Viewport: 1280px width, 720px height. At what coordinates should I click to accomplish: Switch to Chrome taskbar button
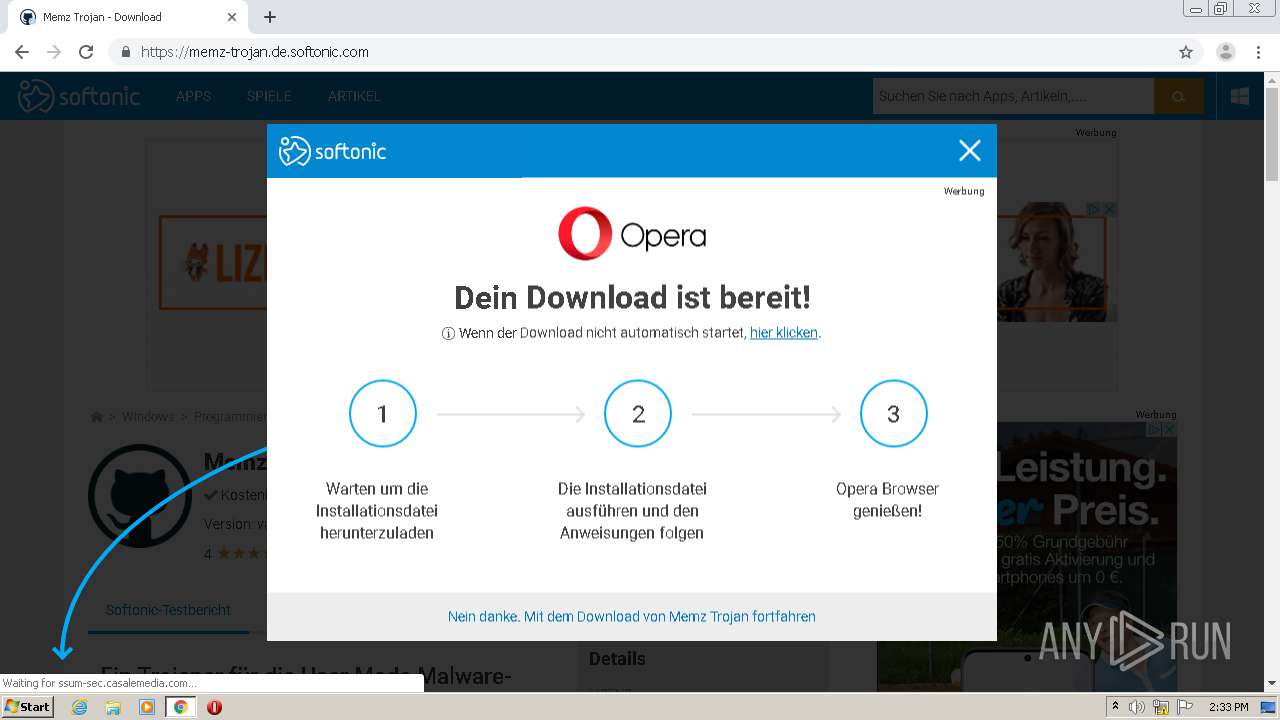180,707
